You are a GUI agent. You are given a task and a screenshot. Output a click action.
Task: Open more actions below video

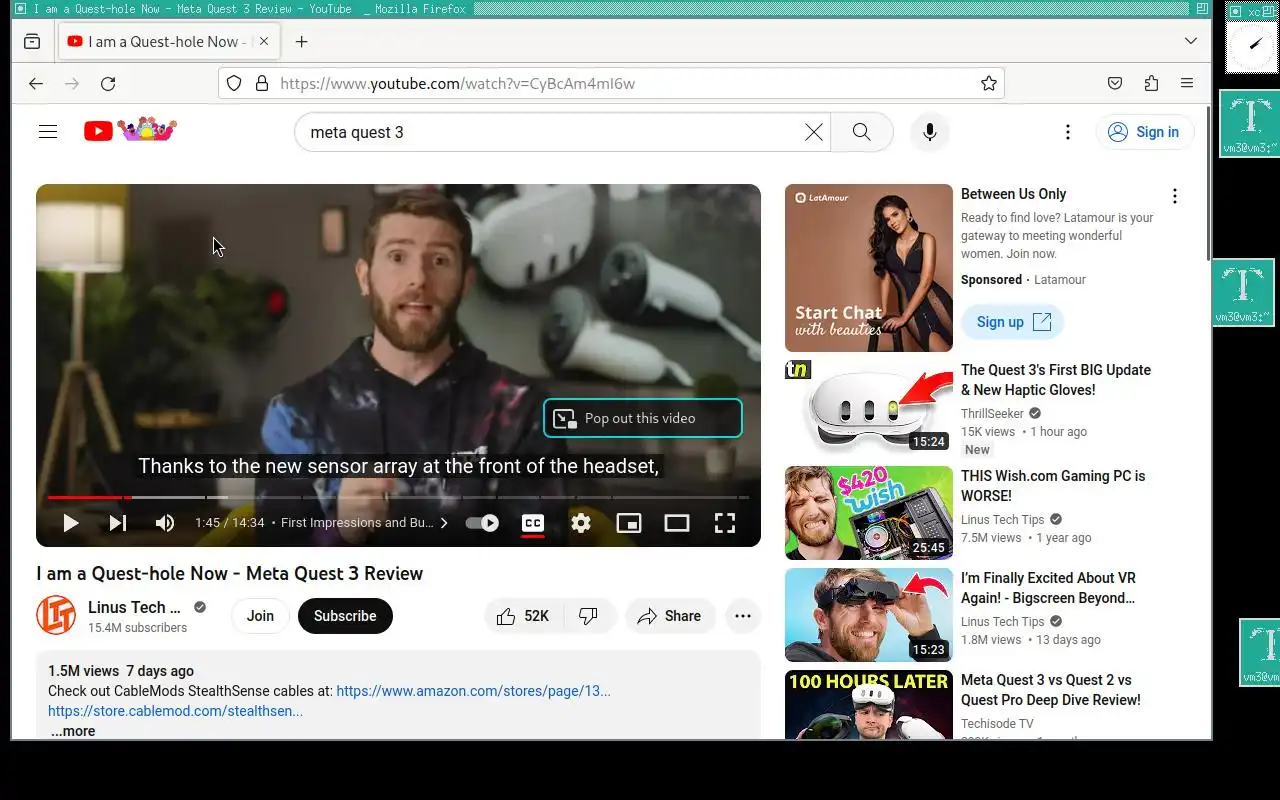click(x=743, y=616)
